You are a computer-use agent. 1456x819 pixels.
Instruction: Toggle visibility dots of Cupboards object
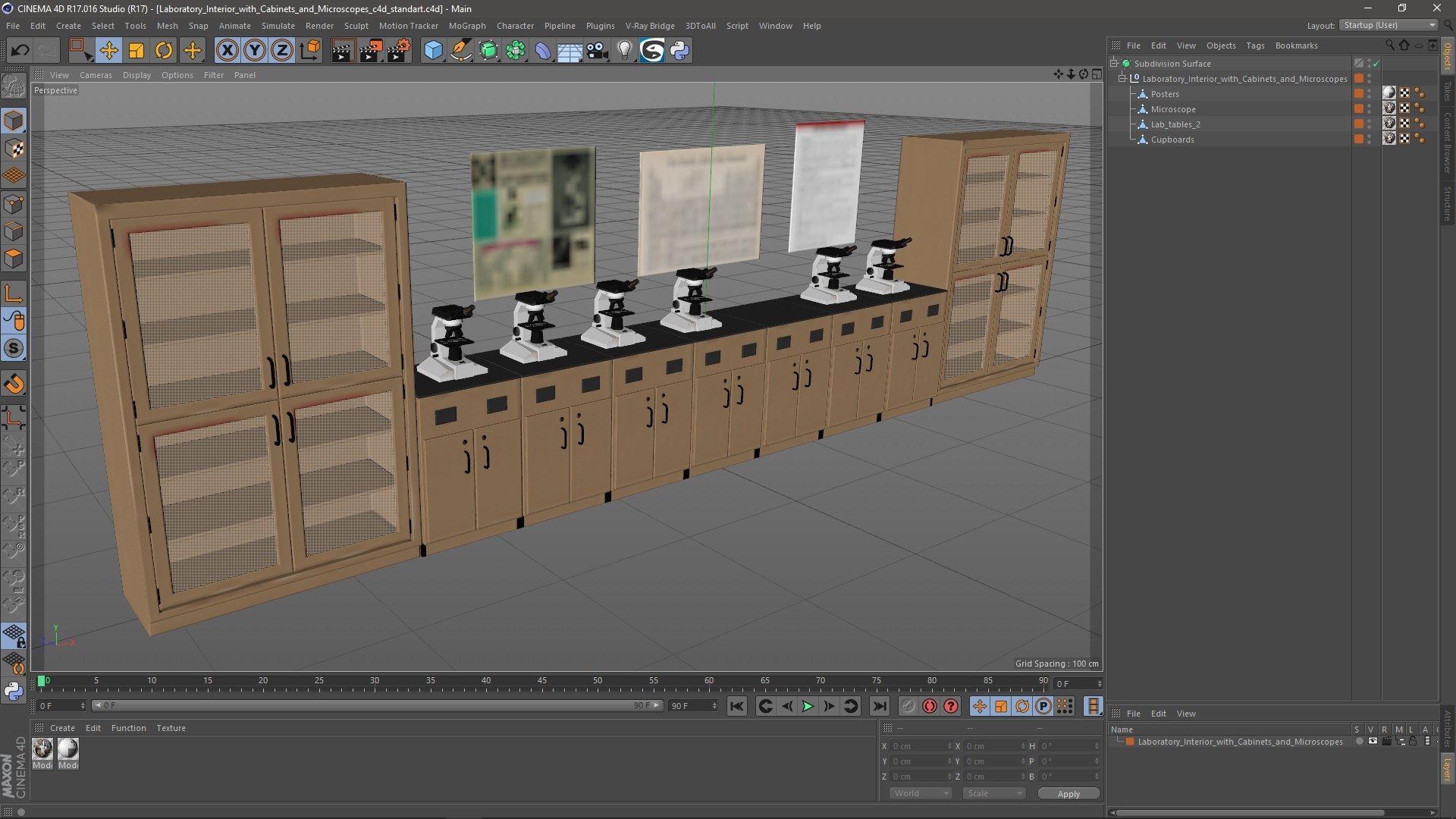[x=1370, y=140]
